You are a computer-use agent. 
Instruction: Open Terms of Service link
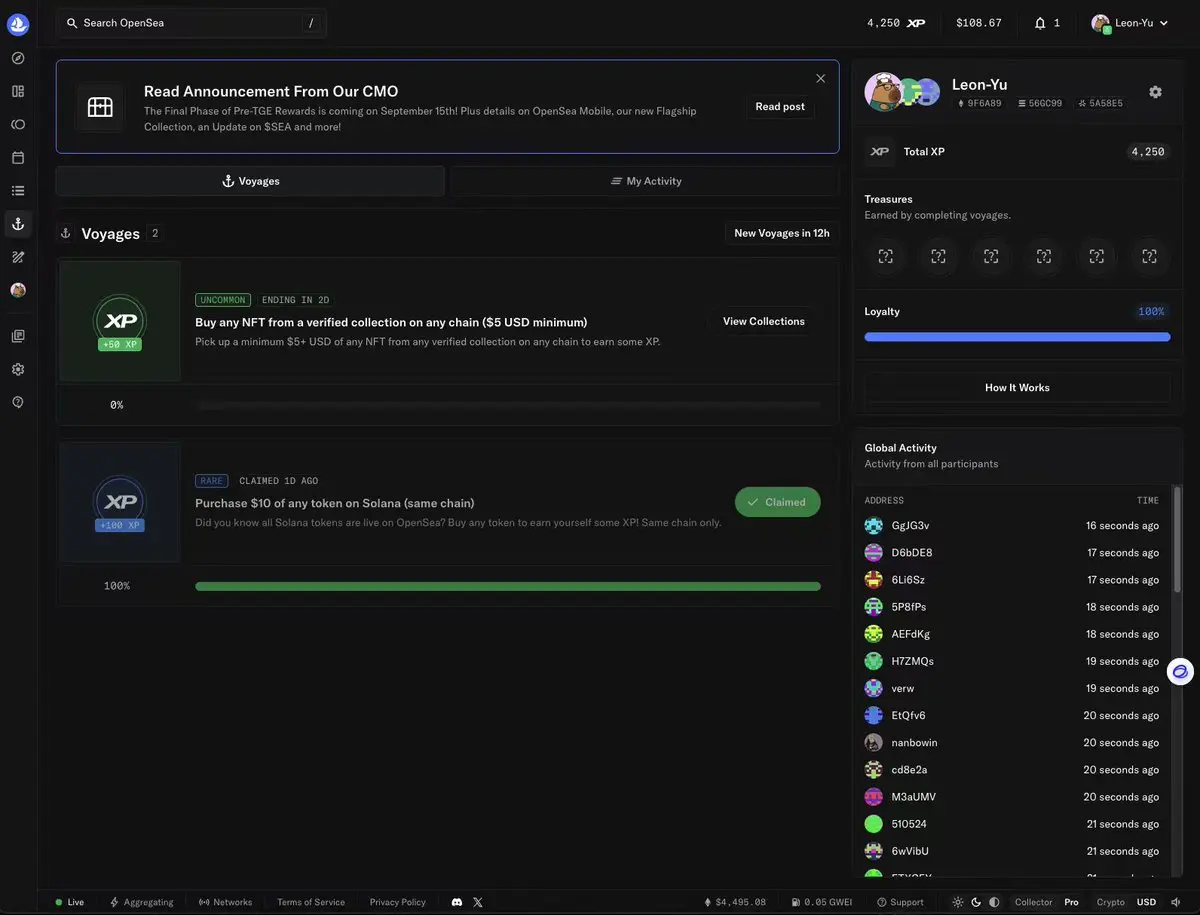coord(311,902)
